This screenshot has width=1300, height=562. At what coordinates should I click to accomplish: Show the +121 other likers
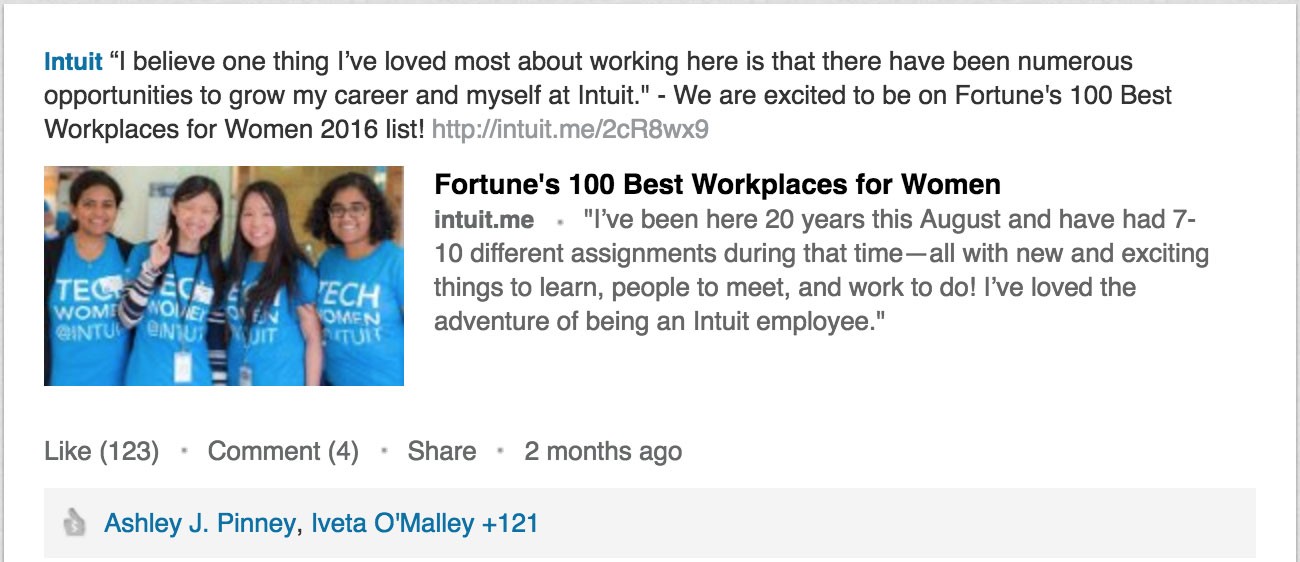point(510,522)
